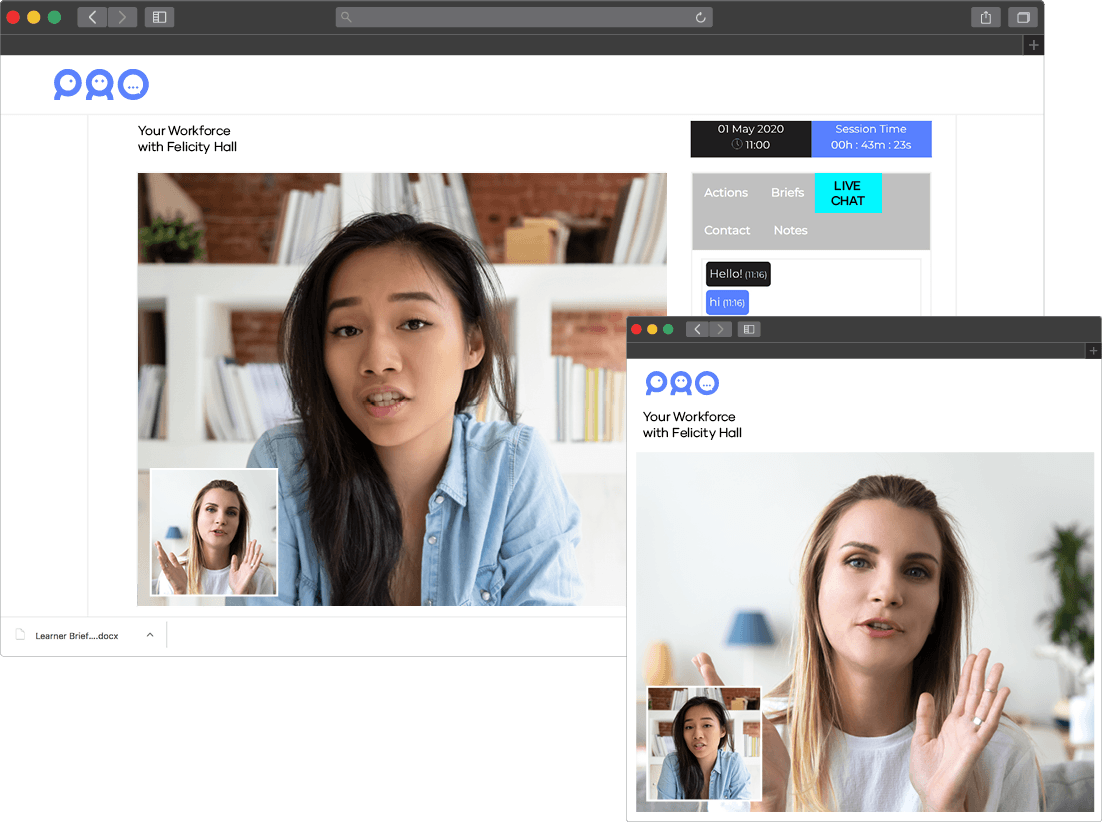Click 'Your Workforce with Felicity Hall' in front window
The width and height of the screenshot is (1102, 822).
pos(692,424)
